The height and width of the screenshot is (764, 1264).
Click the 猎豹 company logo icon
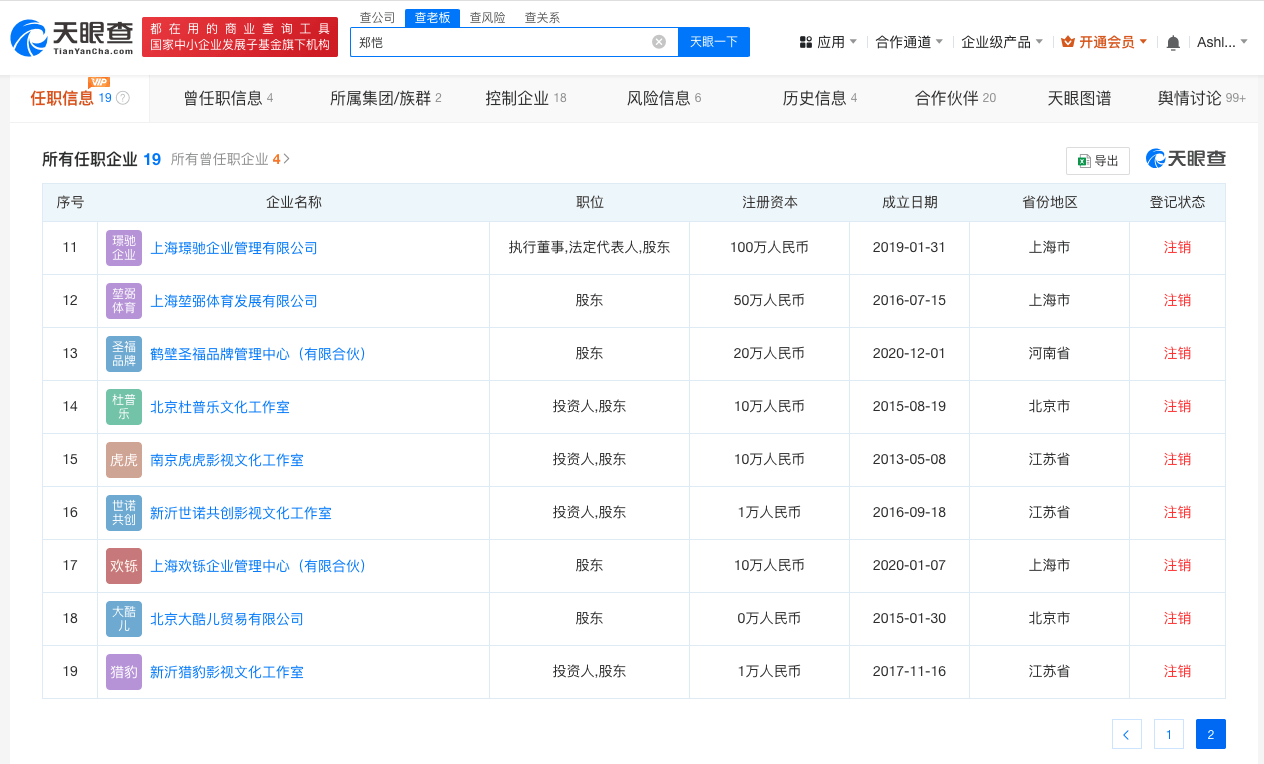pos(124,672)
